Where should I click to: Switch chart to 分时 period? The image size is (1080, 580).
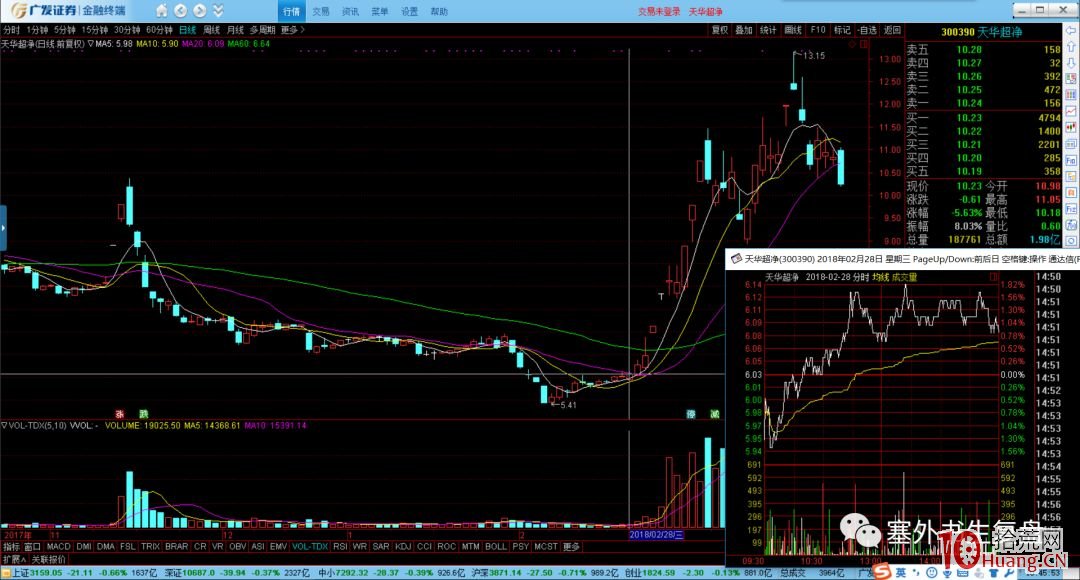point(12,30)
